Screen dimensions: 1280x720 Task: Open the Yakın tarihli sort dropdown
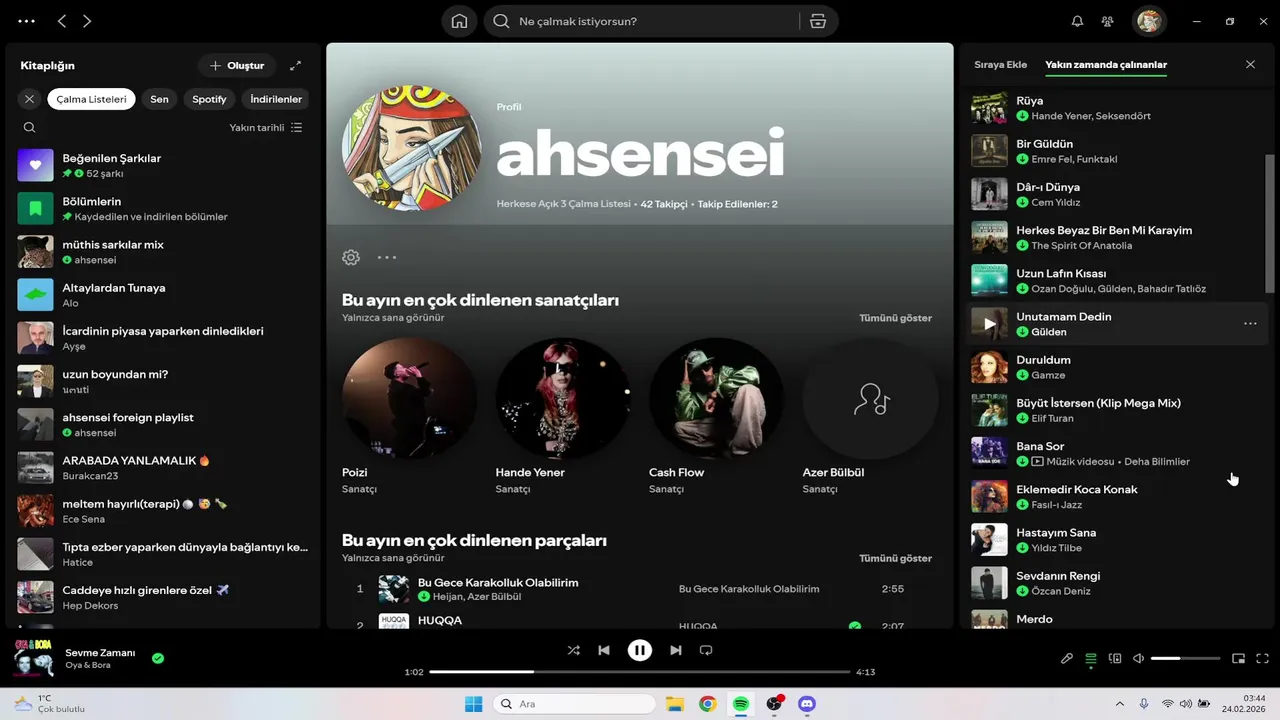266,127
